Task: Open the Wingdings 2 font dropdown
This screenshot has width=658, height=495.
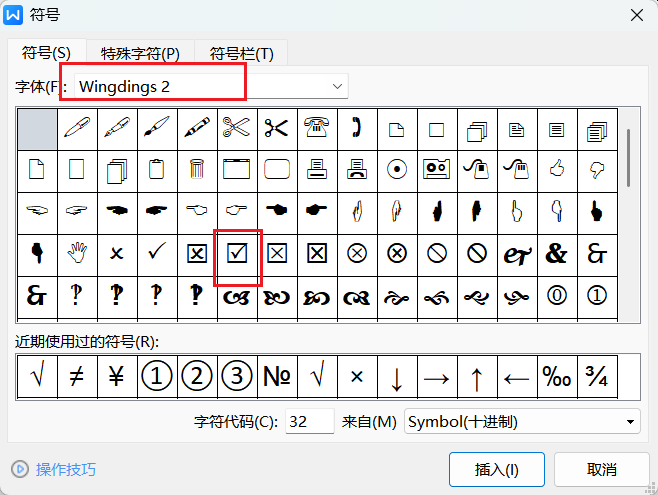Action: tap(338, 87)
